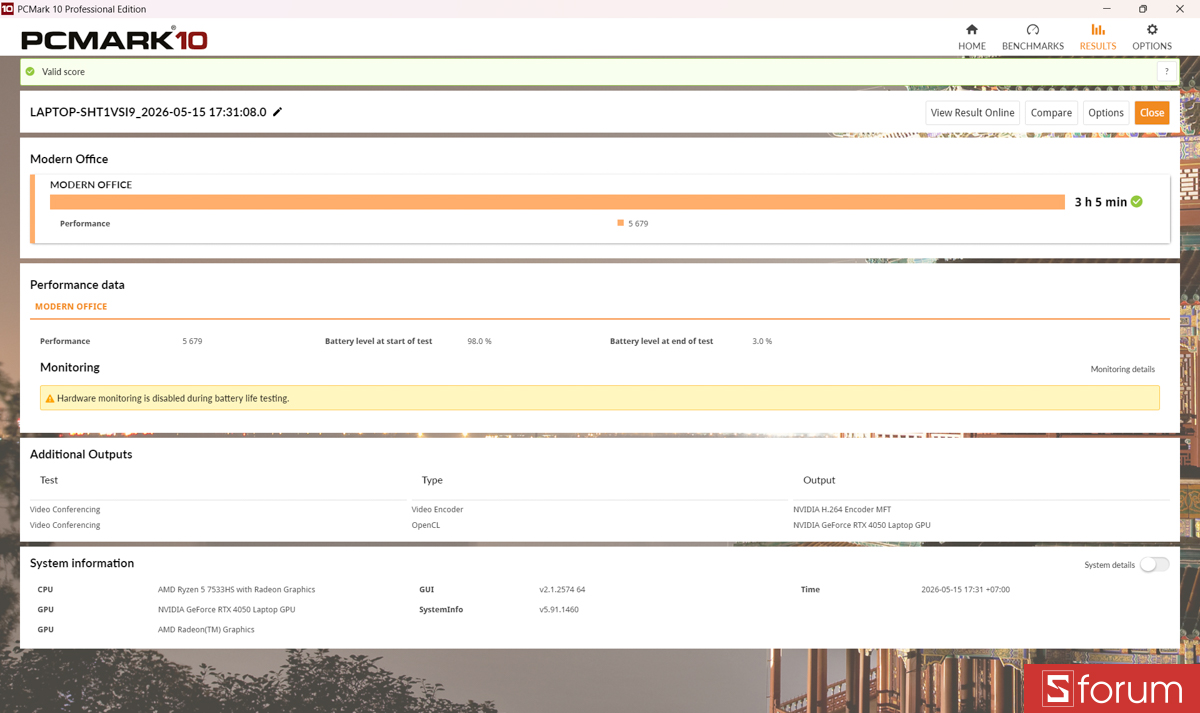Minimize the PCMark 10 window

pyautogui.click(x=1106, y=9)
